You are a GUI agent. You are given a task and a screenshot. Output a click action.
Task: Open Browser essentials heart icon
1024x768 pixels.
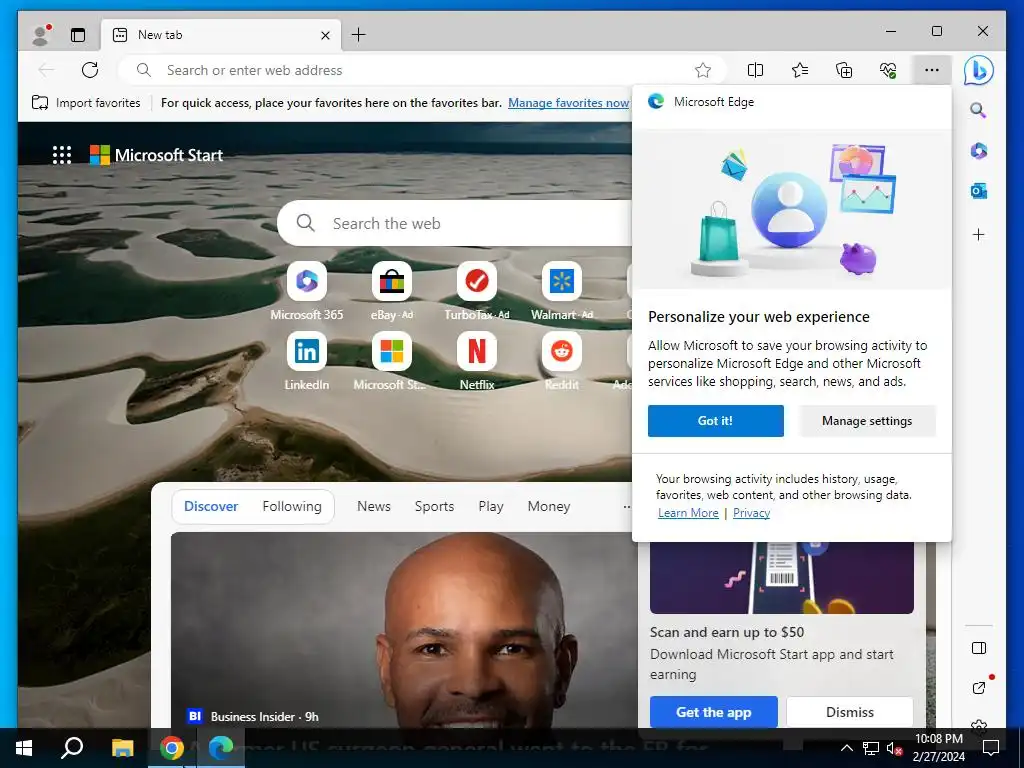pyautogui.click(x=888, y=70)
